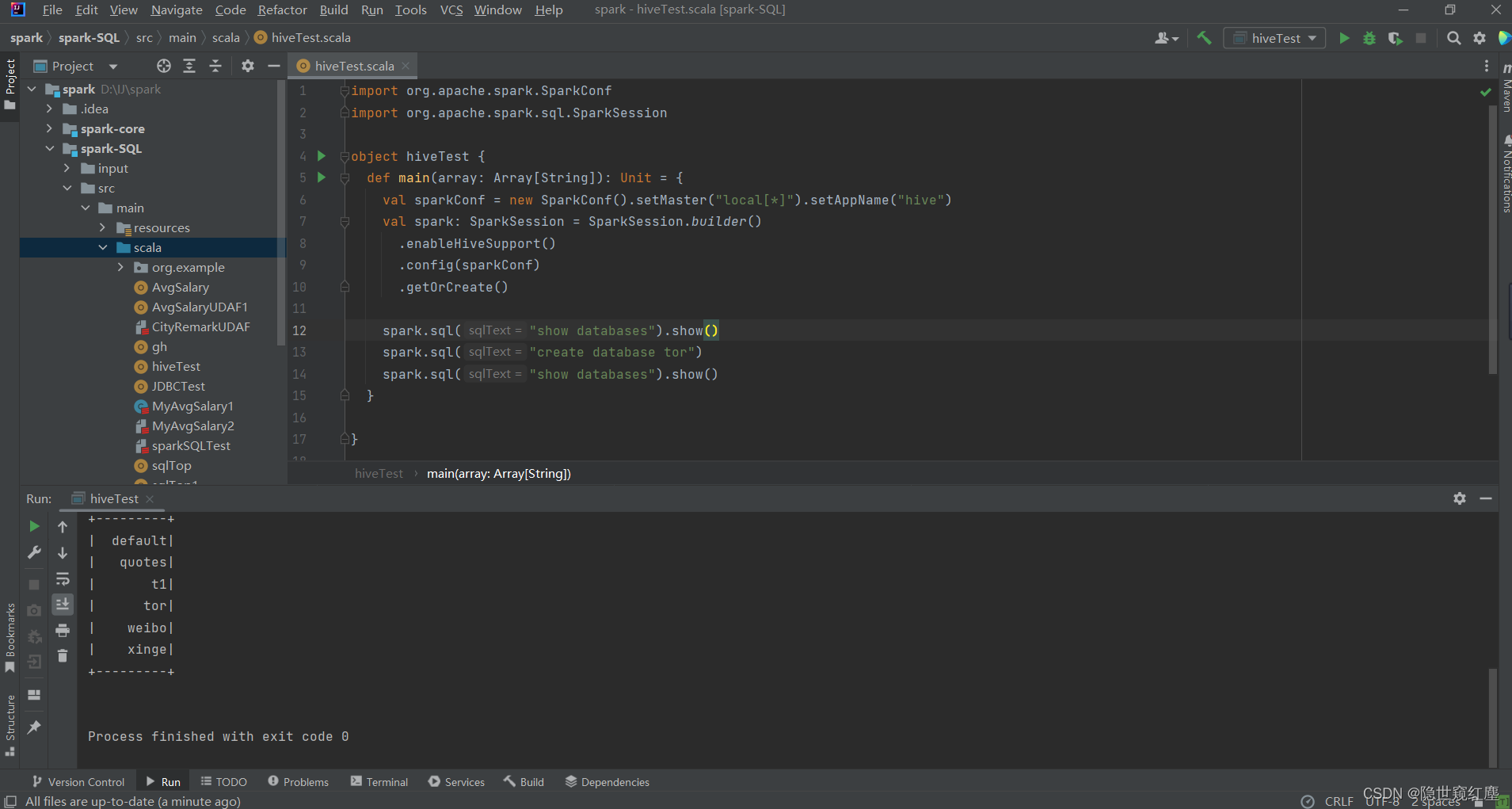Run hiveTest with the green toolbar Run button
The image size is (1512, 809).
click(x=1344, y=38)
